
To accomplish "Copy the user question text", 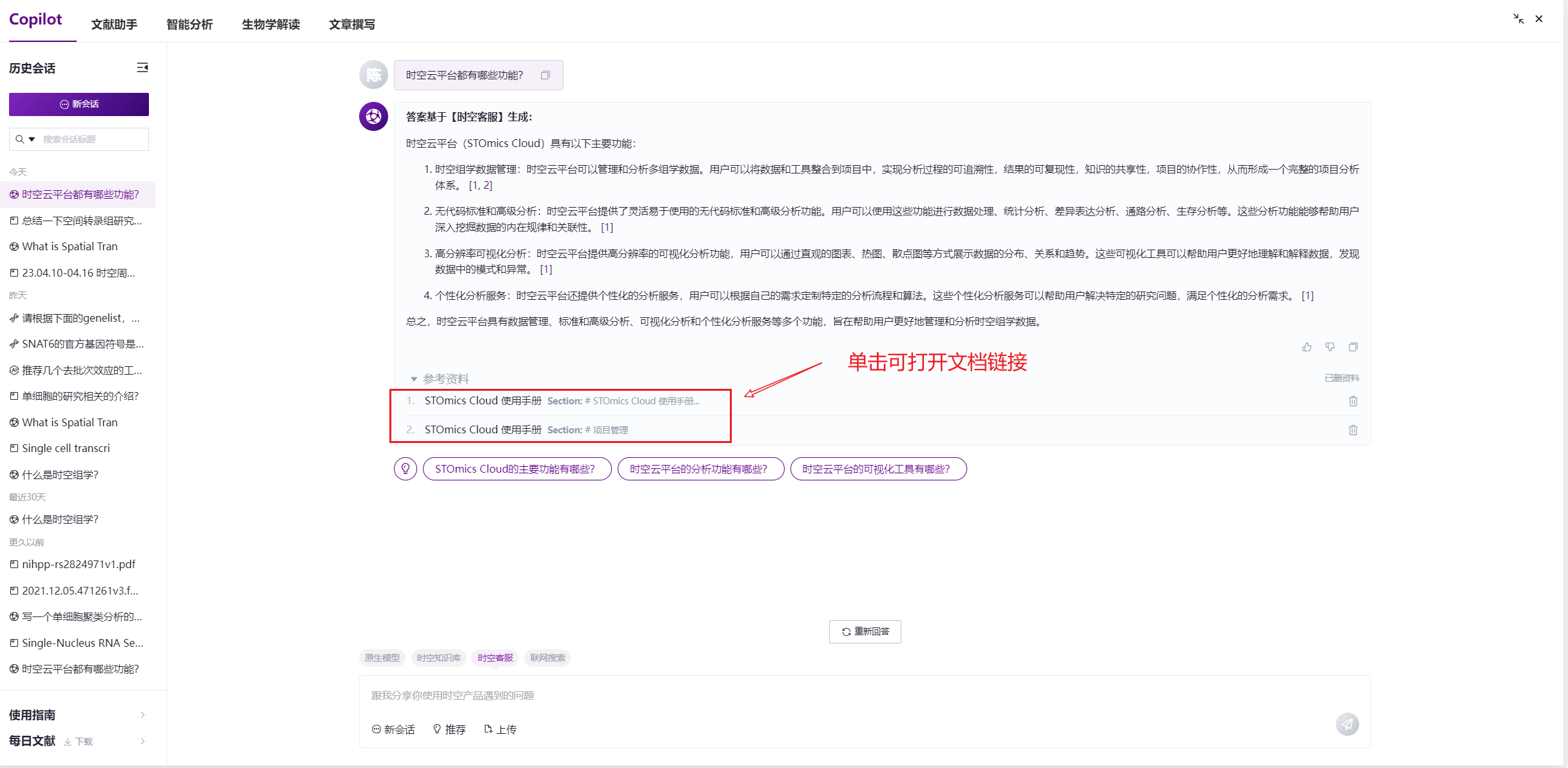I will 545,75.
